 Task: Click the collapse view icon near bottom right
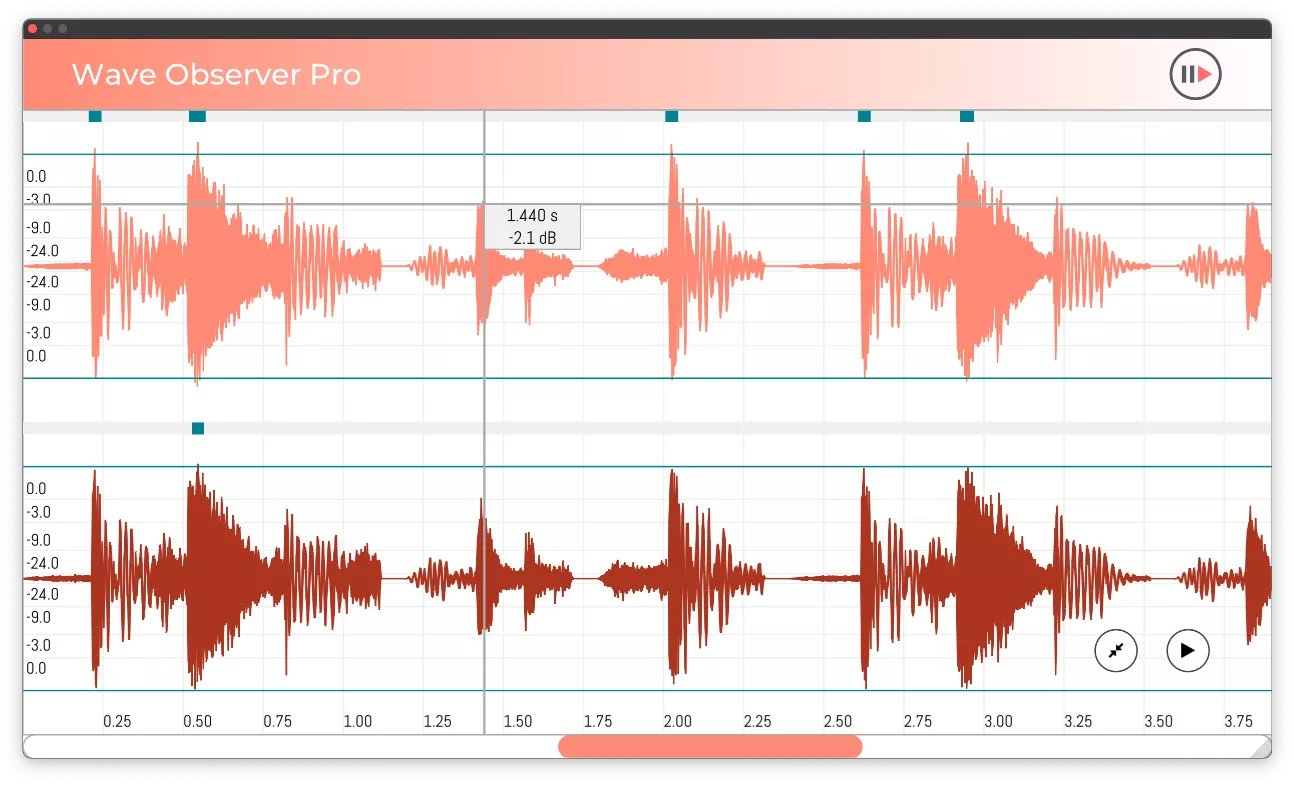click(1115, 651)
